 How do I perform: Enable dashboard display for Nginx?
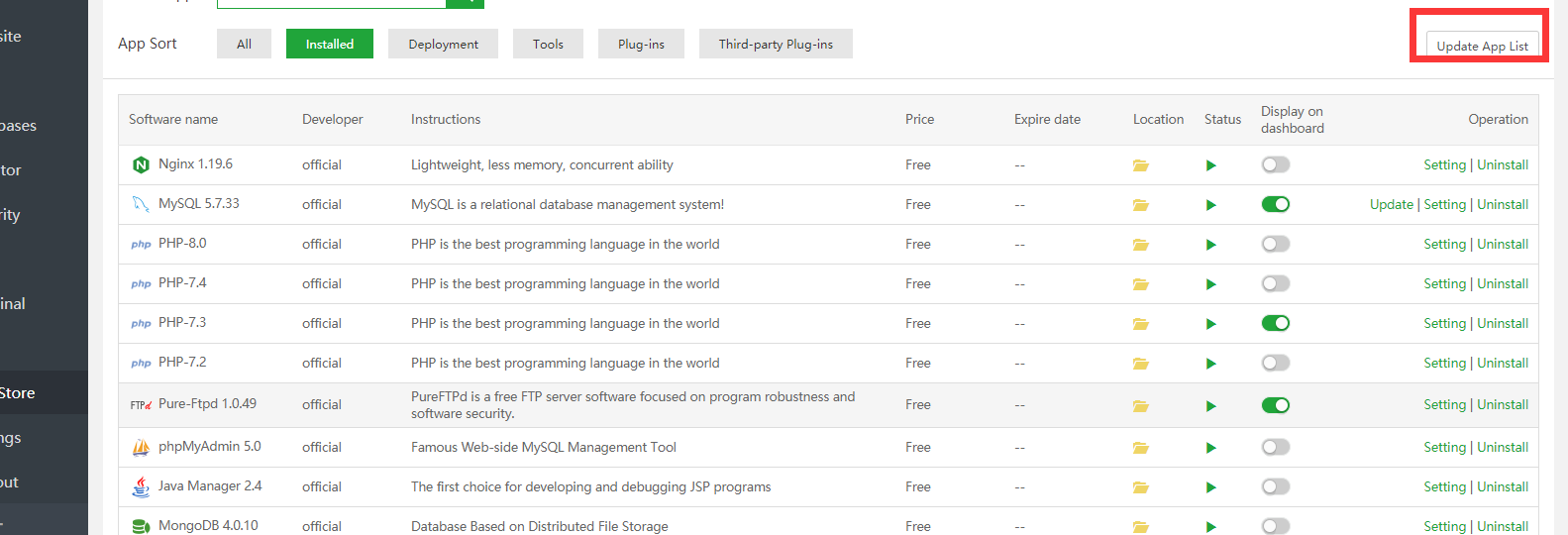point(1275,164)
